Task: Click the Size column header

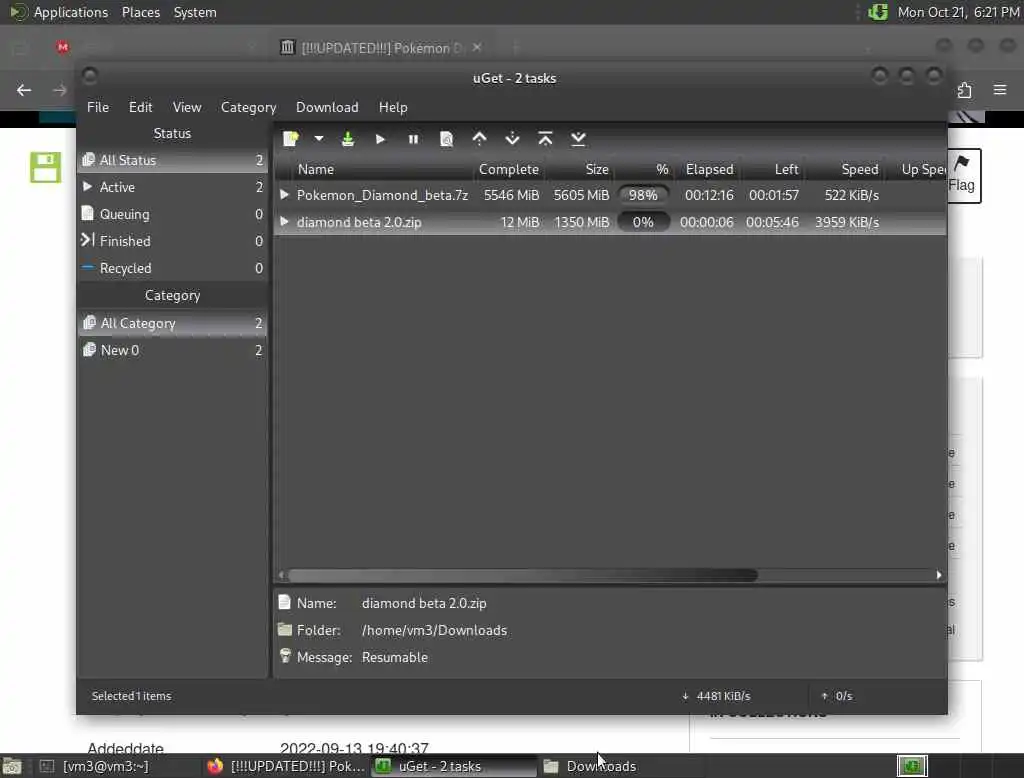Action: click(581, 169)
